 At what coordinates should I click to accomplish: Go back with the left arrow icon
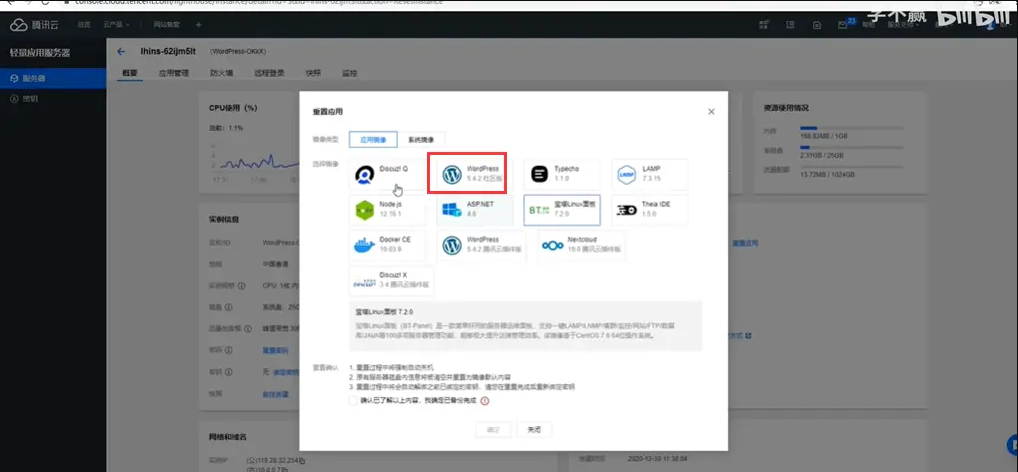(x=121, y=51)
